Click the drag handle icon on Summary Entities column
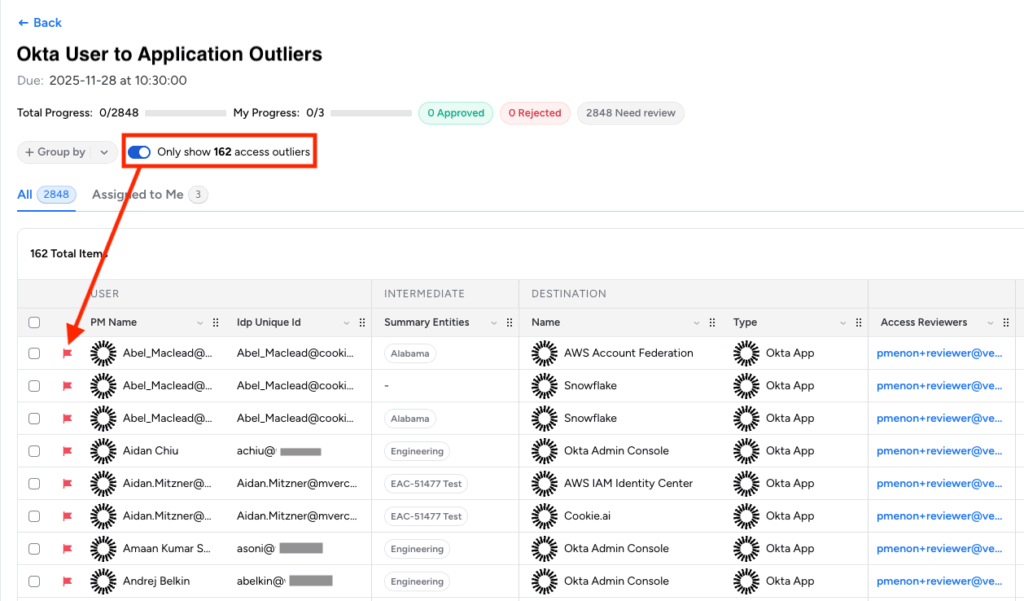 pyautogui.click(x=509, y=323)
